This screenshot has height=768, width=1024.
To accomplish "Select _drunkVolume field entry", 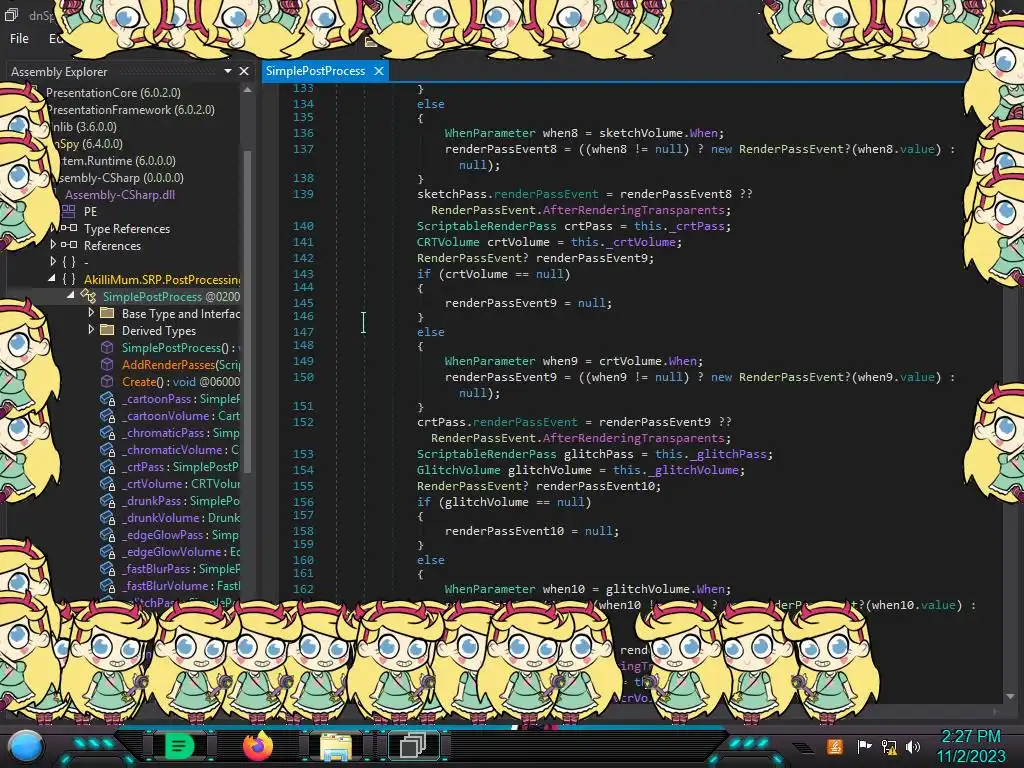I will point(181,518).
